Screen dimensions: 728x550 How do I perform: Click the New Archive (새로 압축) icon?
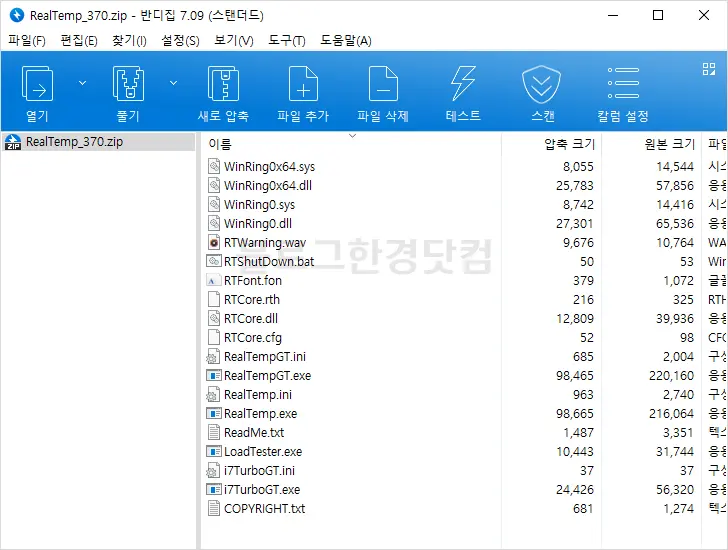pos(223,84)
